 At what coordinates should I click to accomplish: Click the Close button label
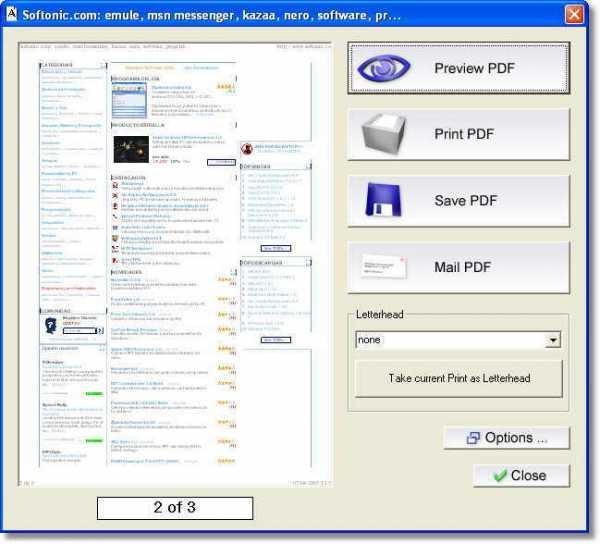coord(528,476)
